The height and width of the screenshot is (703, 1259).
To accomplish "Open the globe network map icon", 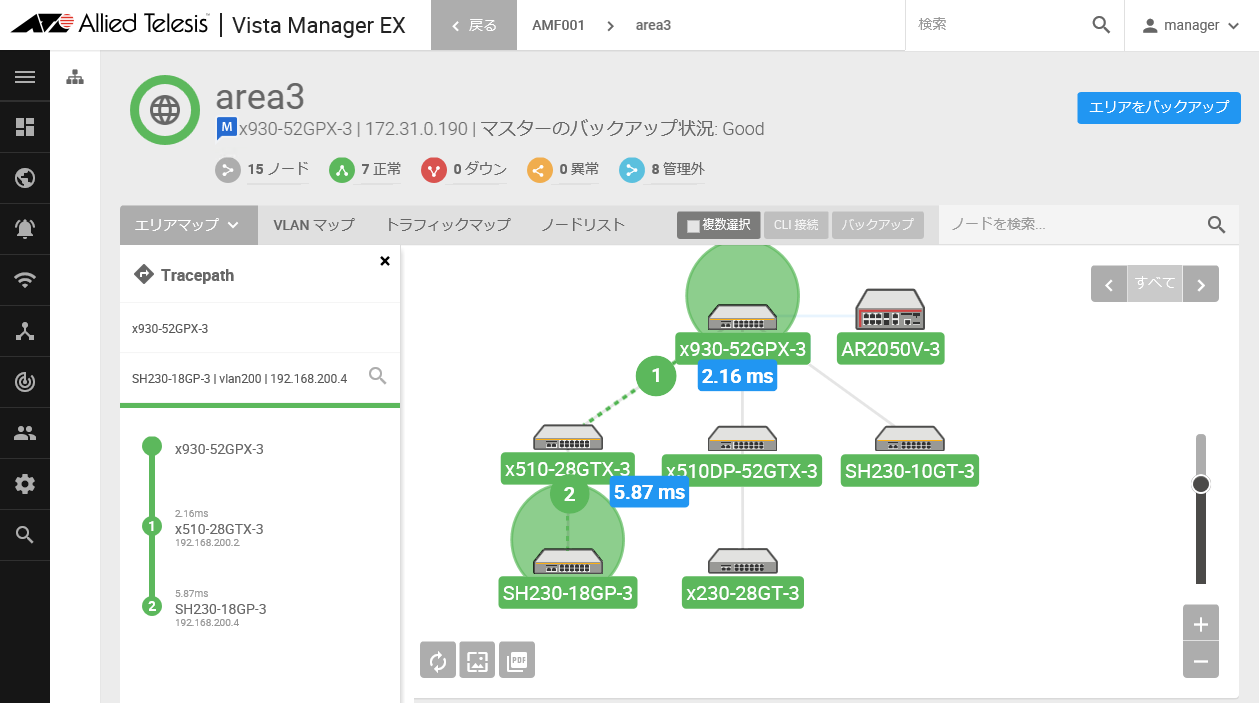I will point(25,178).
